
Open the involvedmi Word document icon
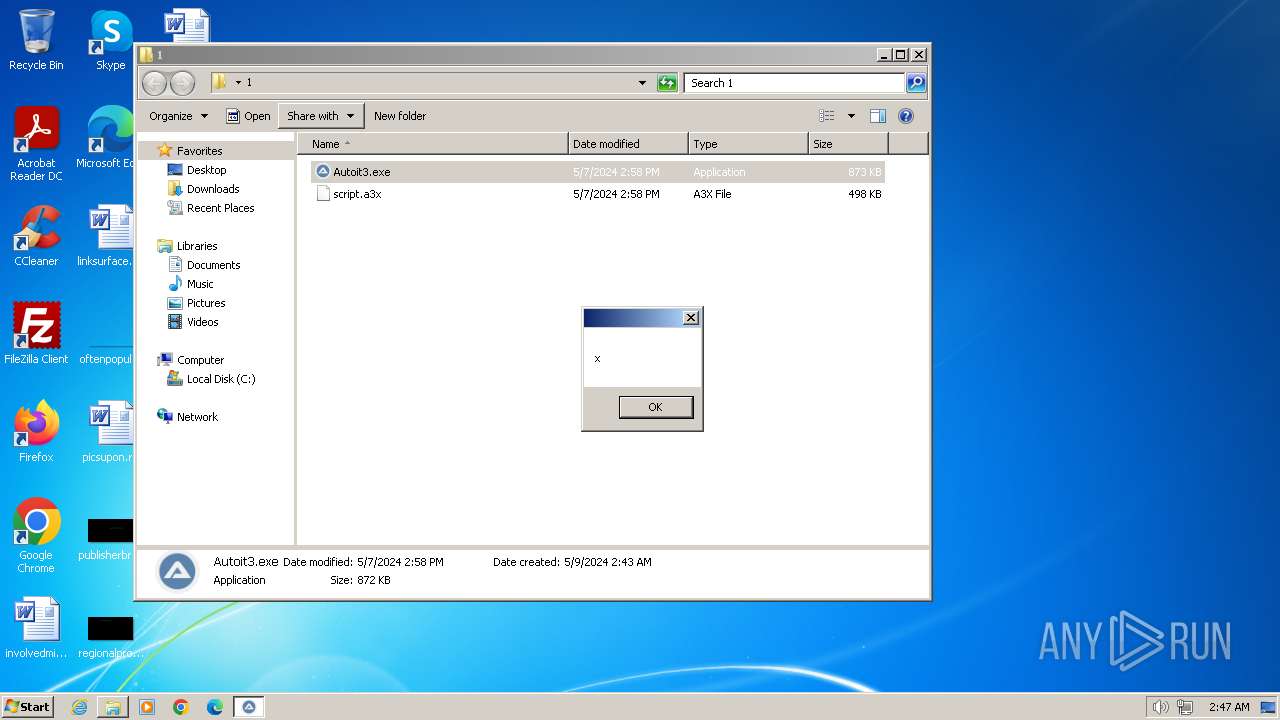pos(36,628)
